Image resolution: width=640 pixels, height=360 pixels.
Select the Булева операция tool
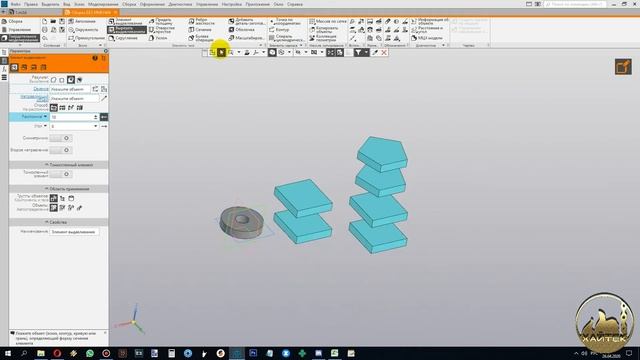[202, 38]
